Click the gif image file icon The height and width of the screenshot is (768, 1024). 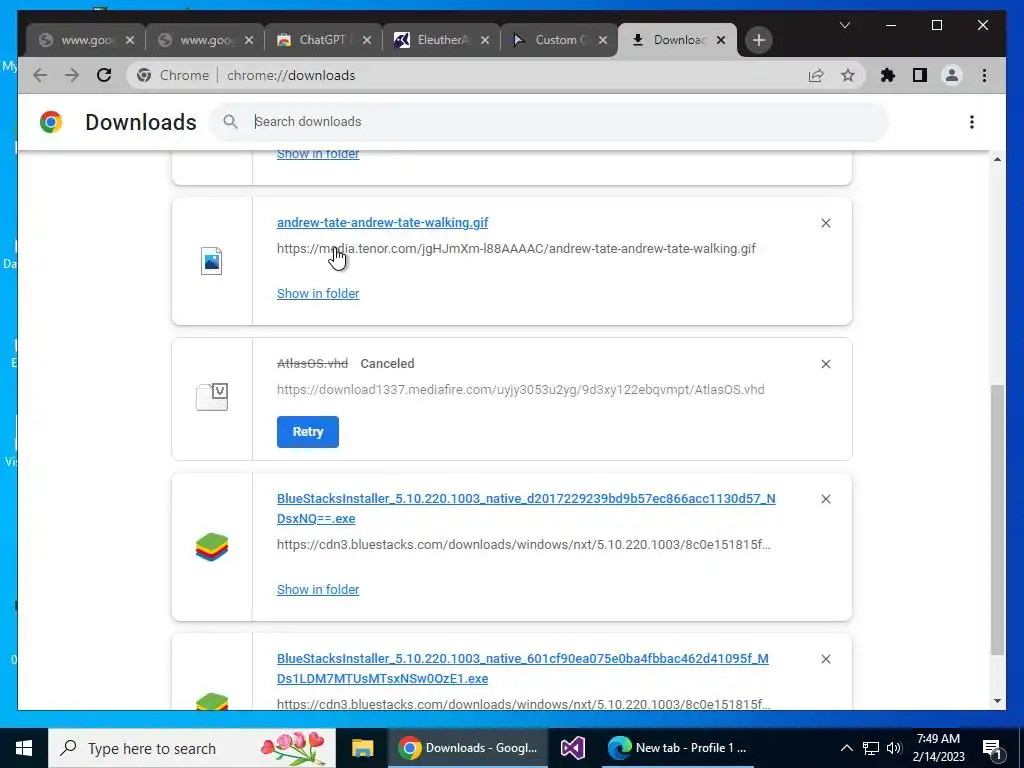pos(212,261)
